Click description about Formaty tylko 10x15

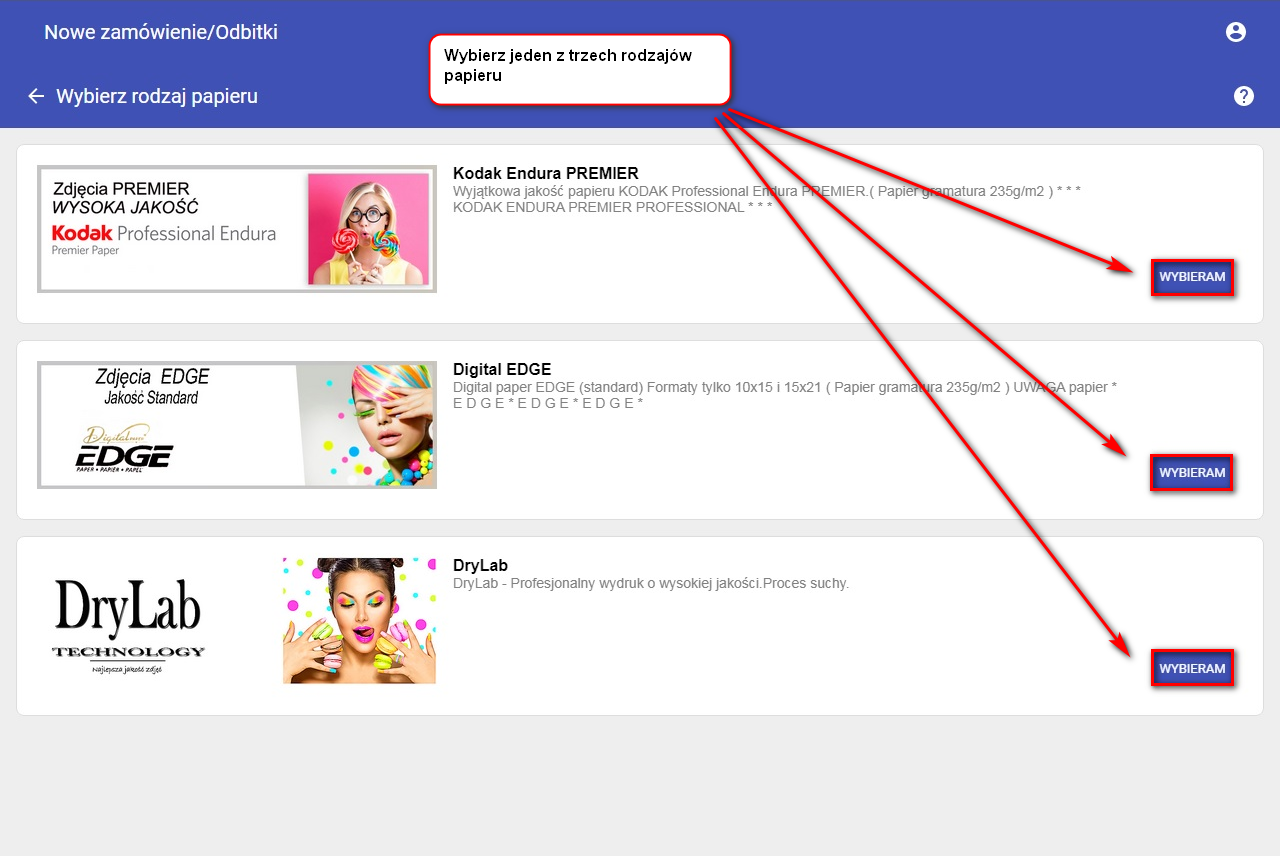[x=785, y=395]
